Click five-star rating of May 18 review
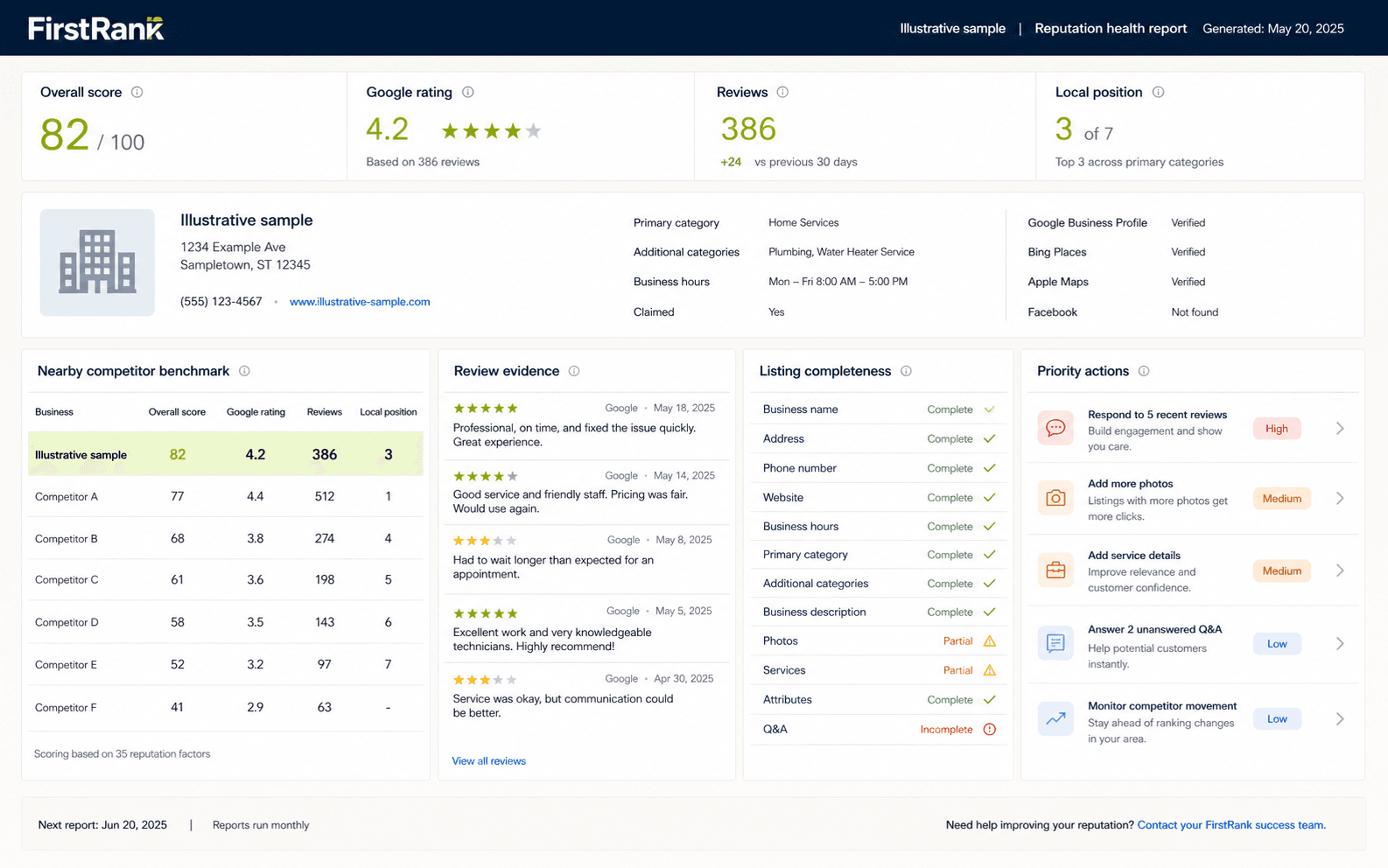This screenshot has height=868, width=1388. pyautogui.click(x=486, y=408)
